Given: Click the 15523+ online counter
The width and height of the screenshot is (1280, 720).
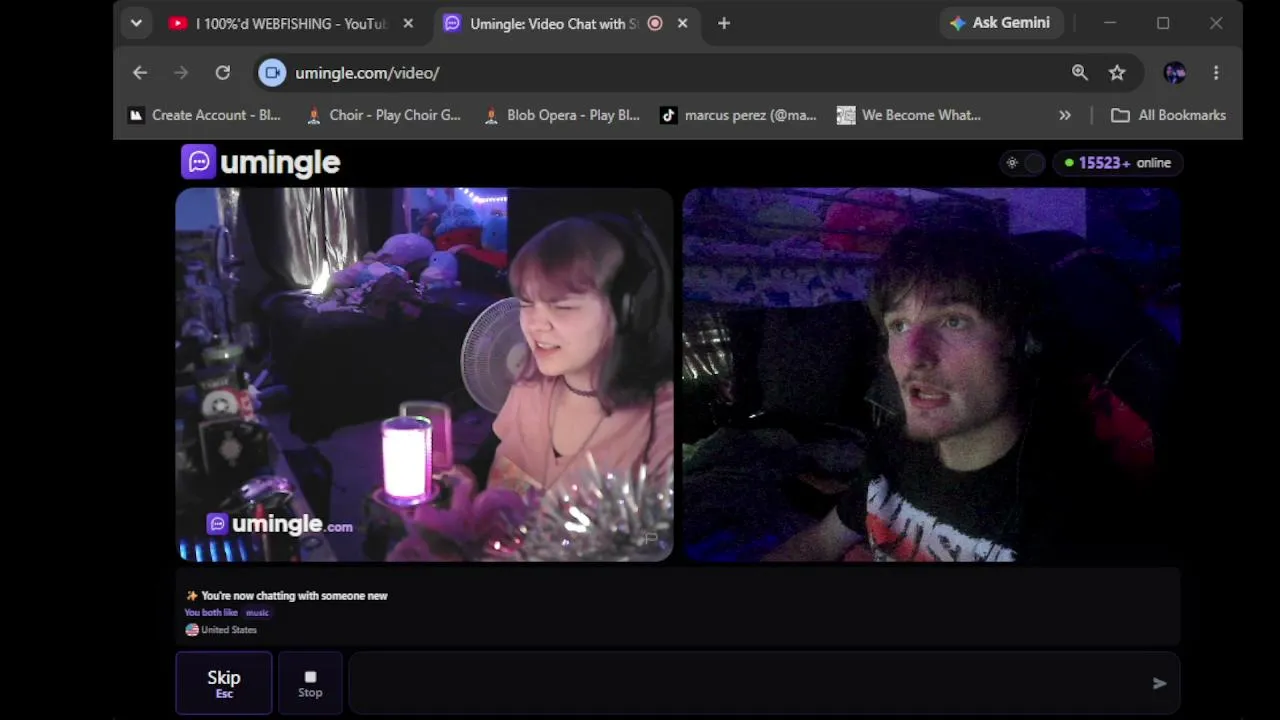Looking at the screenshot, I should pos(1118,163).
